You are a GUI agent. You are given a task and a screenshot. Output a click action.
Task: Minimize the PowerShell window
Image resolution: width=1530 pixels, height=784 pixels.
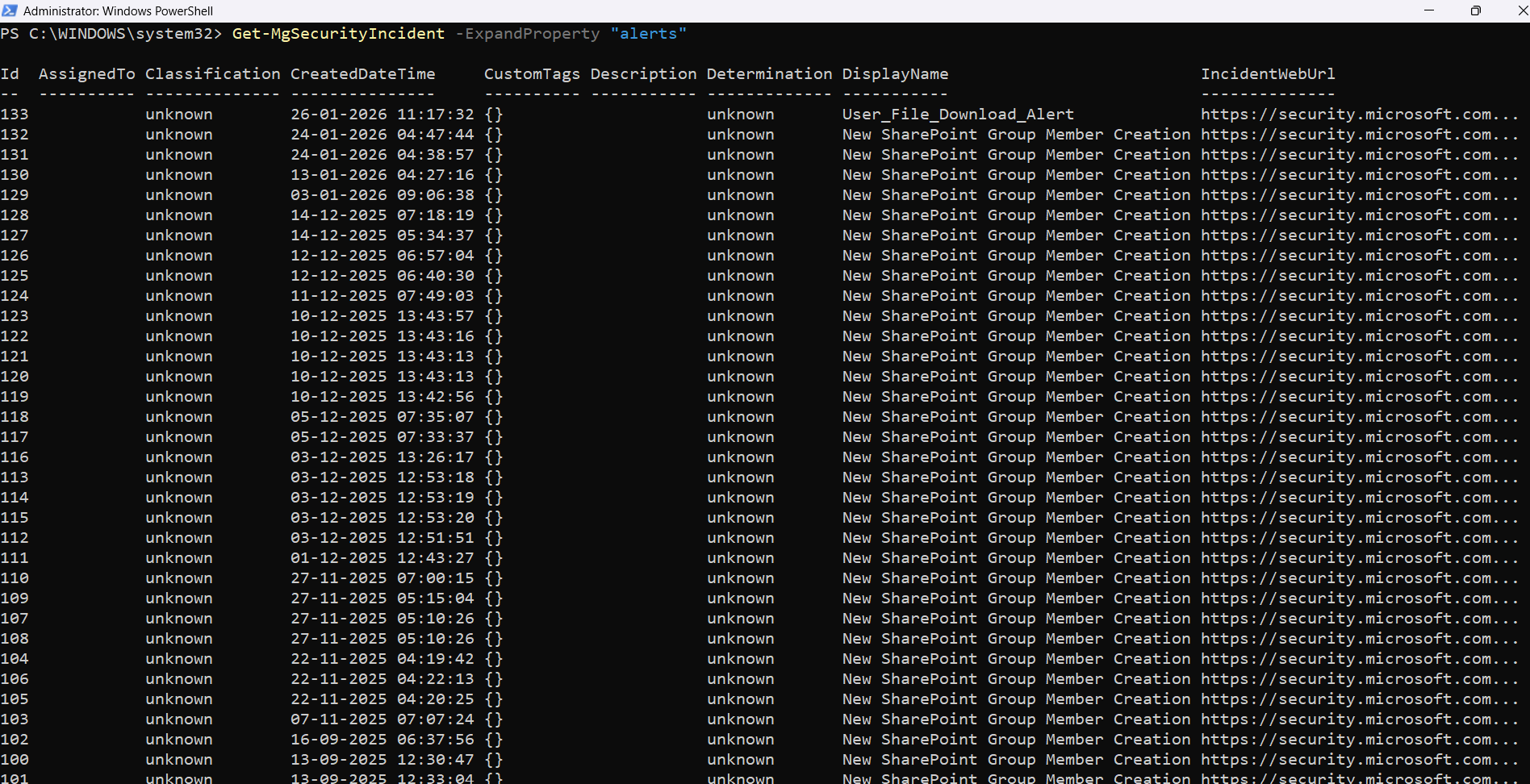(1429, 10)
